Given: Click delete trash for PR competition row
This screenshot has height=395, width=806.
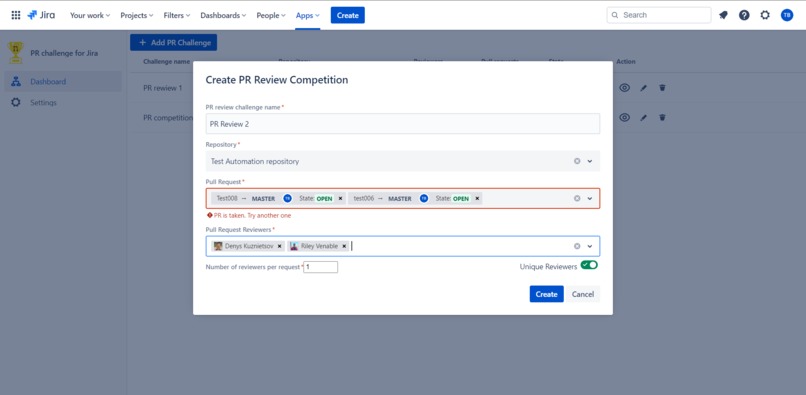Looking at the screenshot, I should pyautogui.click(x=662, y=118).
